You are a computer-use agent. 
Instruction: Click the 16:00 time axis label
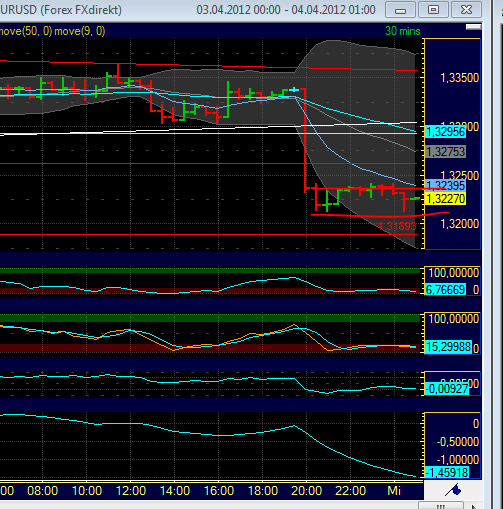[219, 491]
